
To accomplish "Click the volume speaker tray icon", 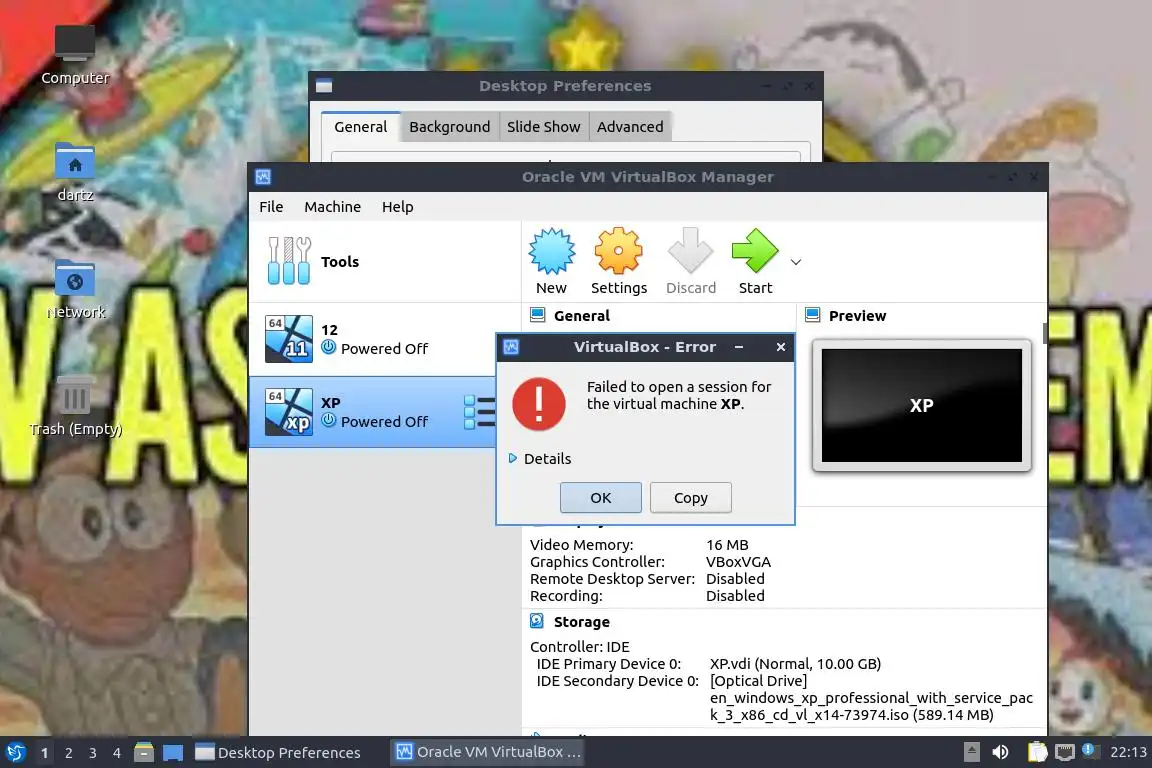I will [x=1000, y=752].
